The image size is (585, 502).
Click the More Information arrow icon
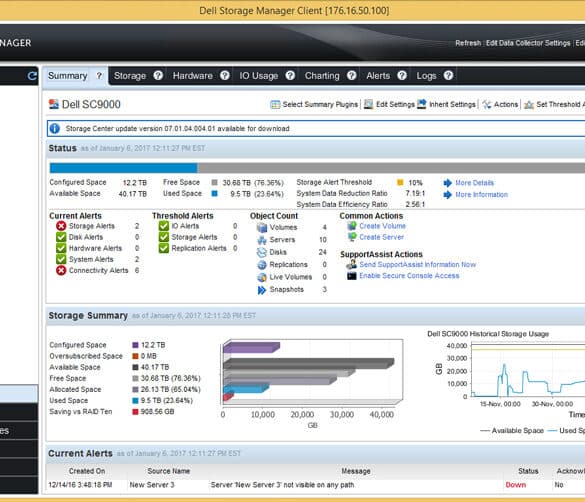tap(447, 195)
